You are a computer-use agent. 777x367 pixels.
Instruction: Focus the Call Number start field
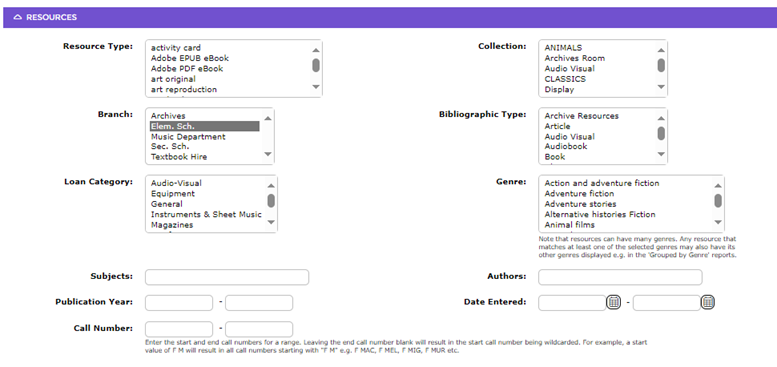[179, 329]
